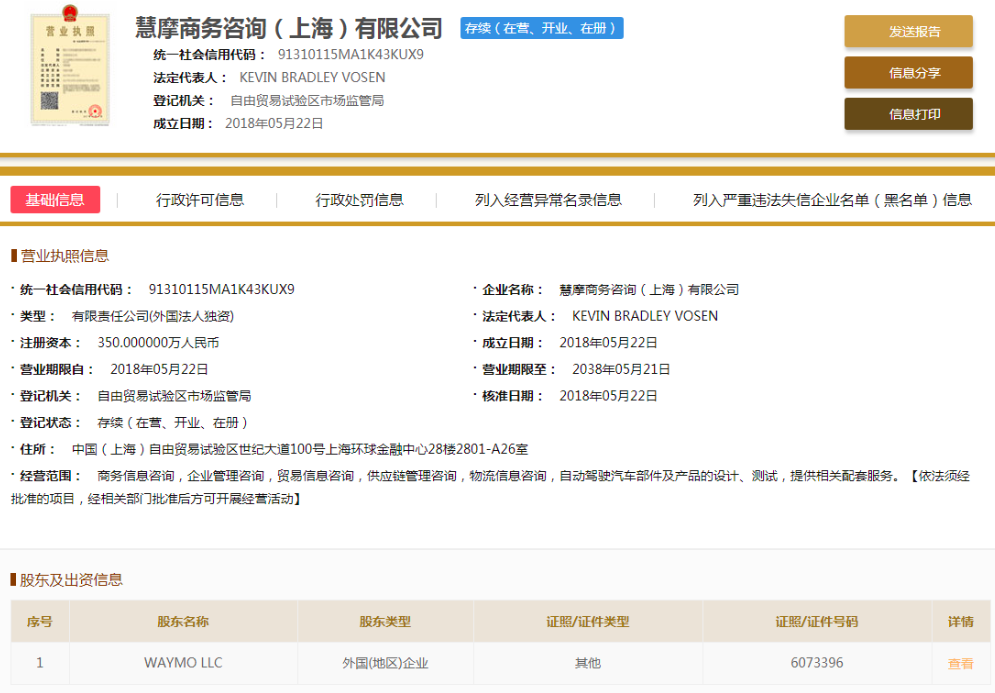Click the 股东名称 column header
Viewport: 995px width, 693px height.
coord(183,621)
